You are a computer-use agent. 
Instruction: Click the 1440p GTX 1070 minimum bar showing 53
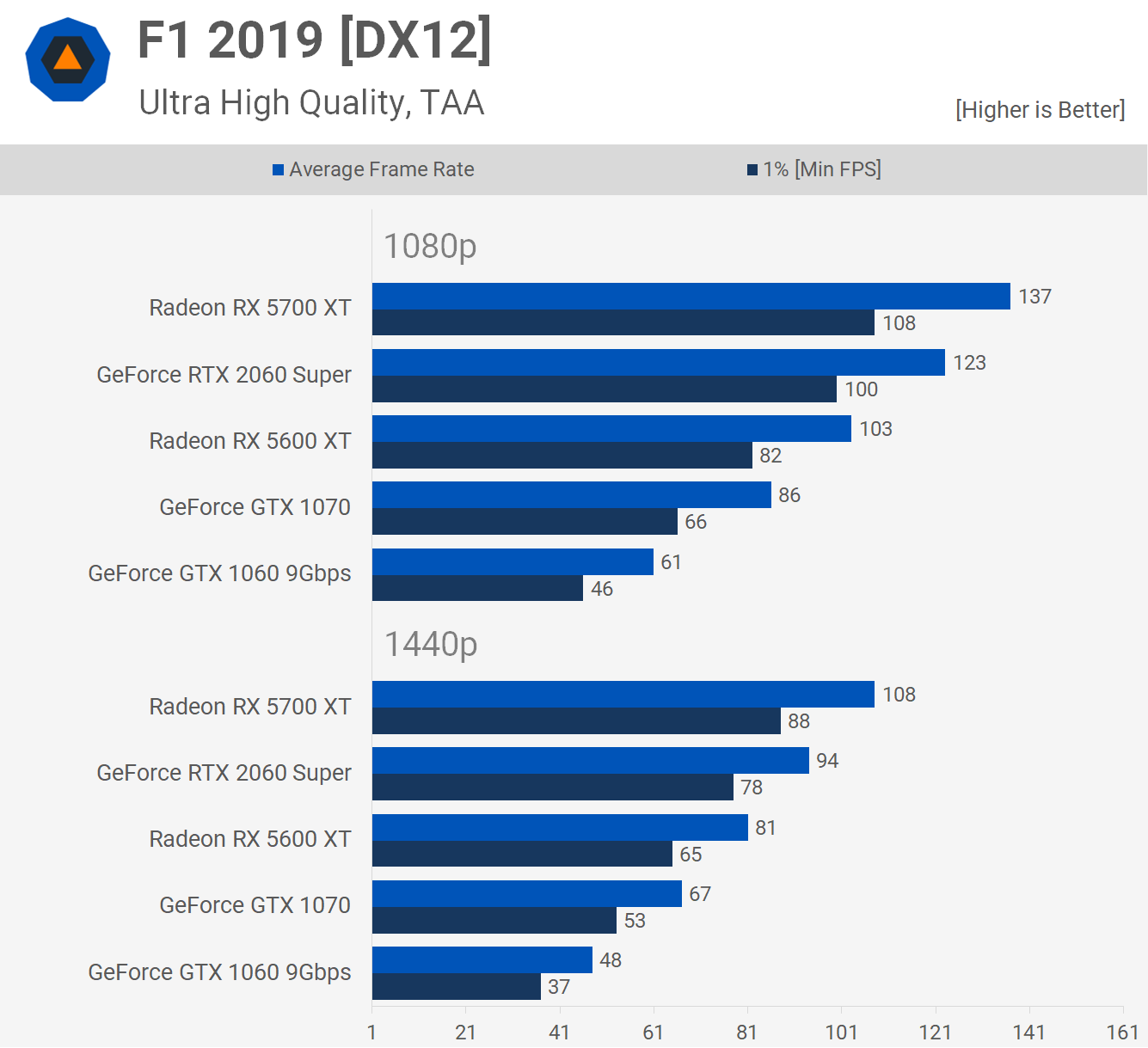pos(494,921)
